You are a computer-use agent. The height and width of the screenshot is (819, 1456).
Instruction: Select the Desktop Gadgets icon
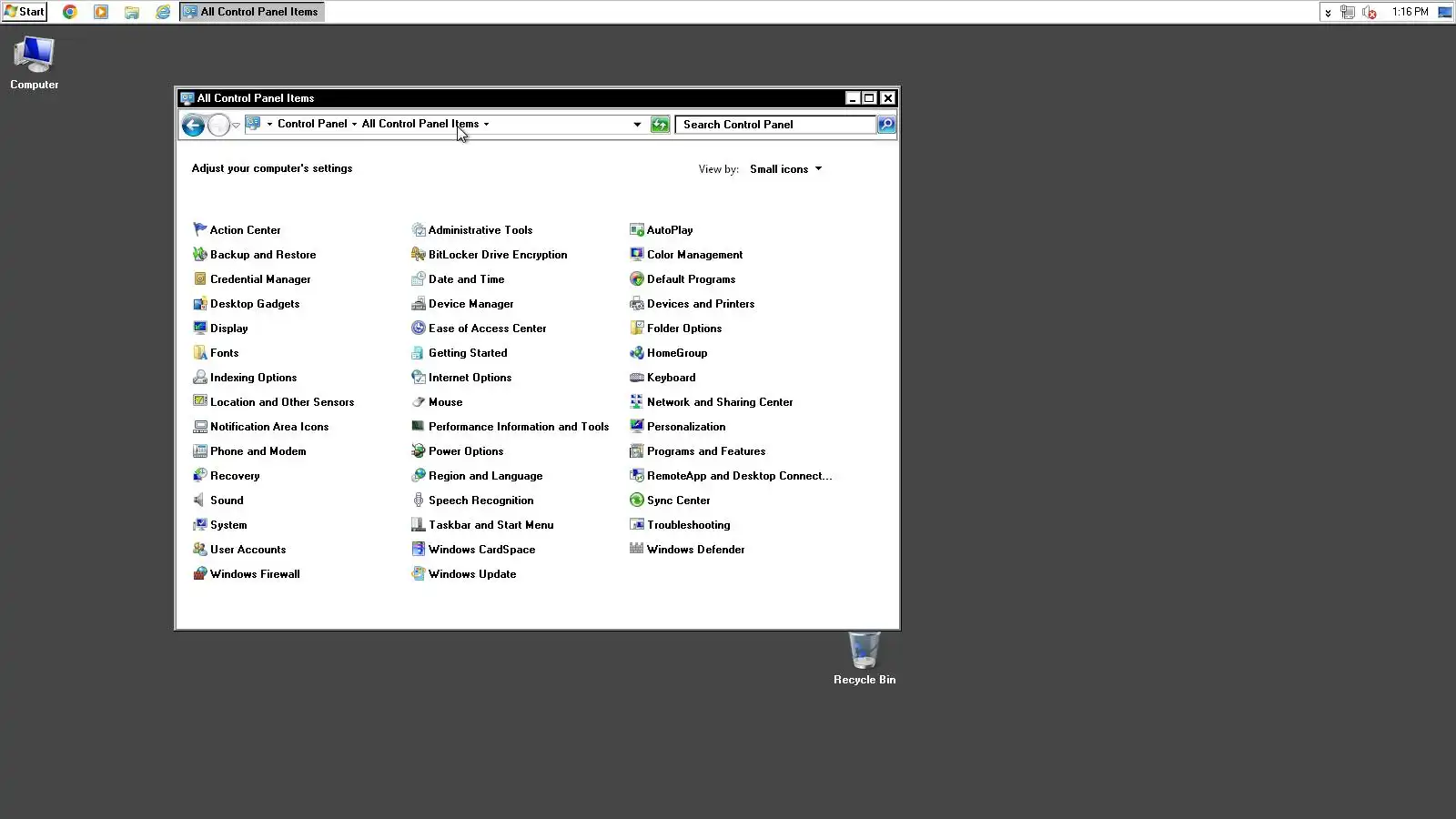200,303
